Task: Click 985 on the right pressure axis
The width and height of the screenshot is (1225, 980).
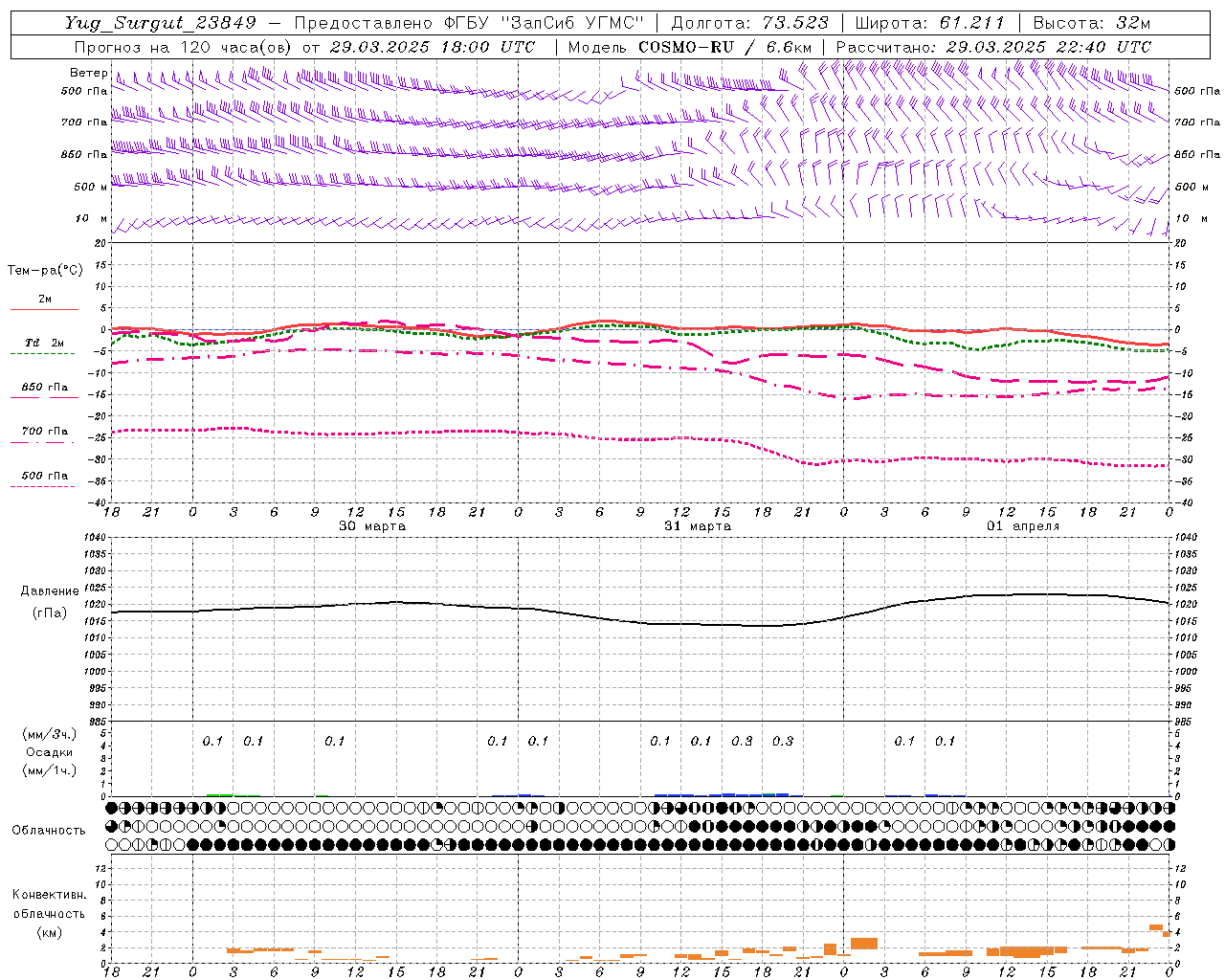Action: tap(1186, 723)
